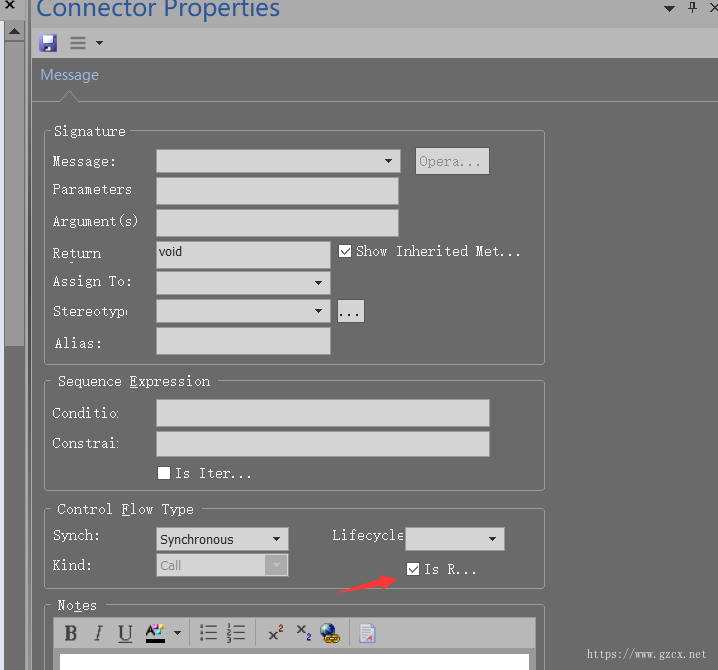Apply italic formatting in Notes

(x=98, y=633)
